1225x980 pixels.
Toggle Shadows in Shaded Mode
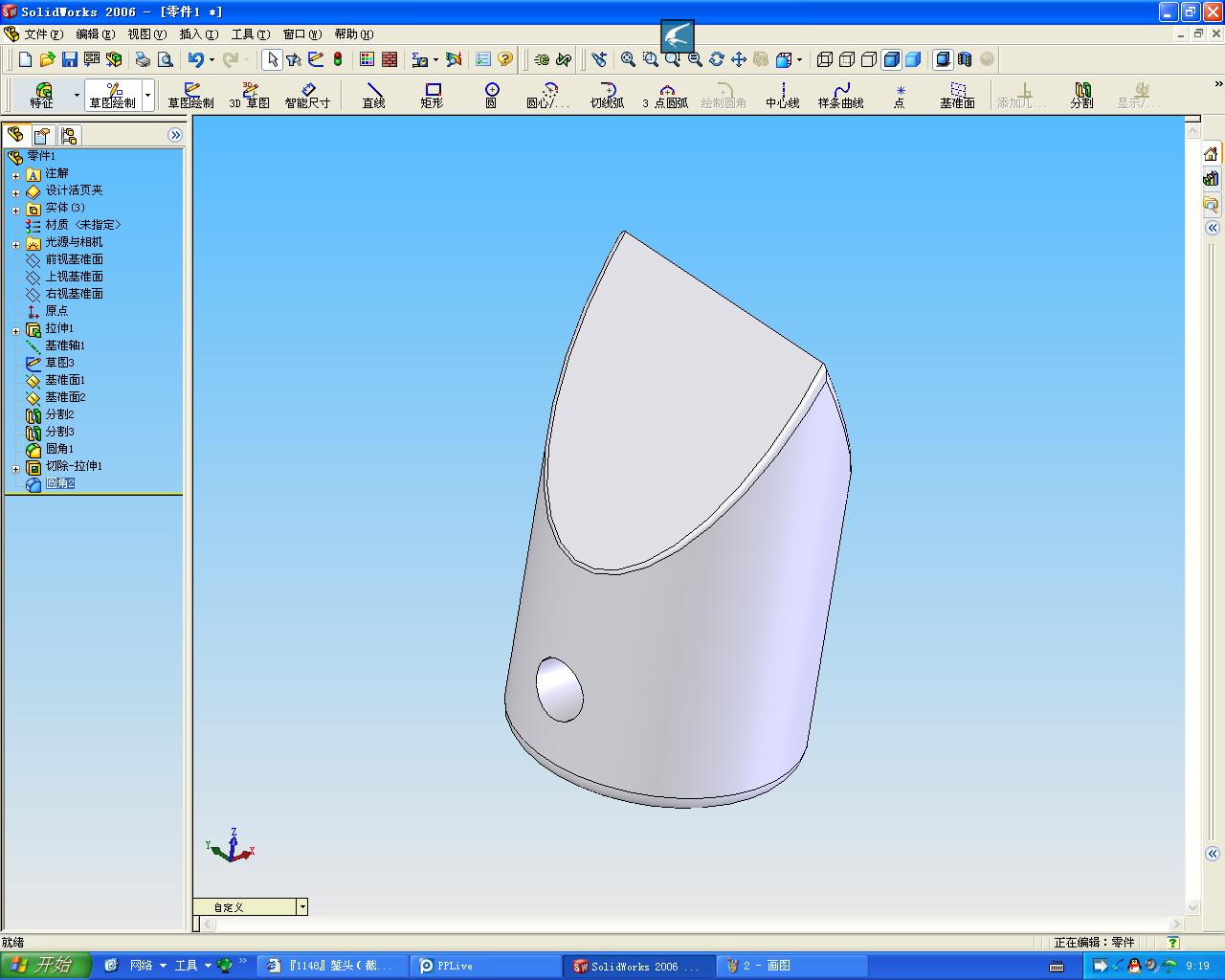click(943, 59)
